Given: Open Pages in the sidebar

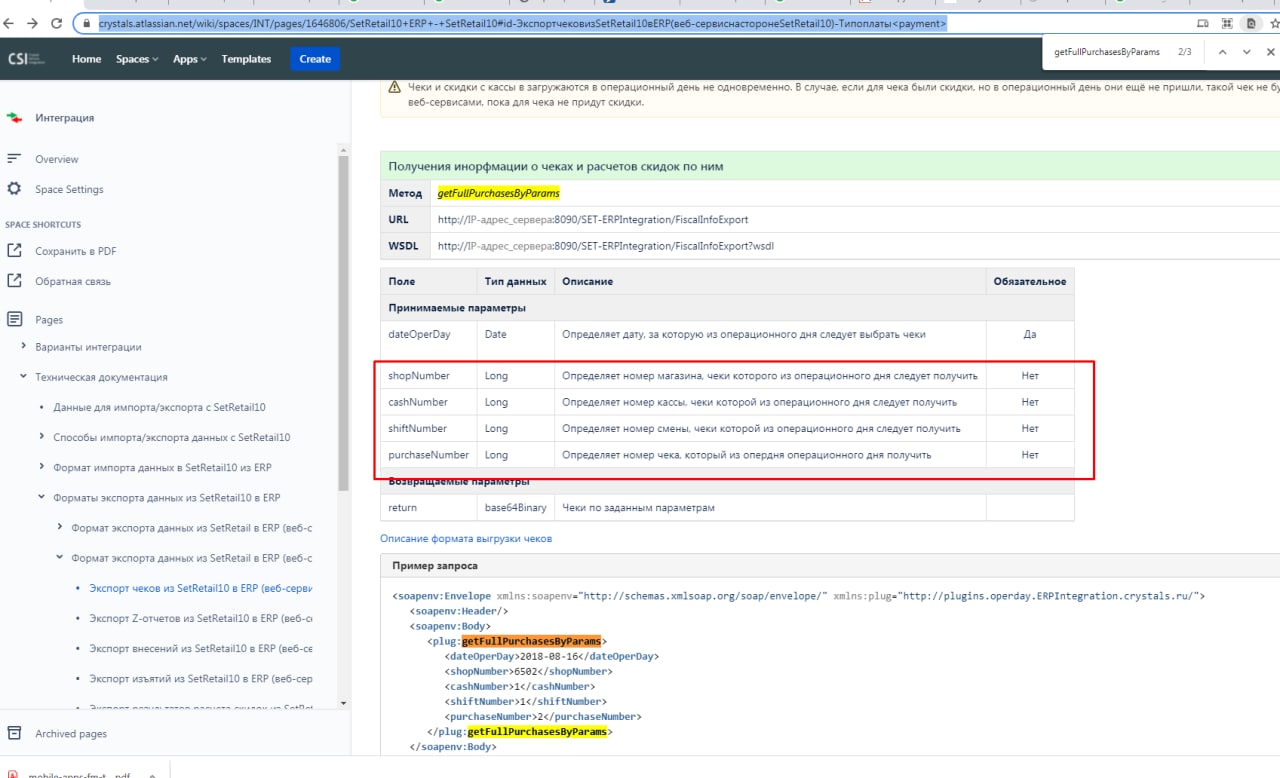Looking at the screenshot, I should [49, 320].
